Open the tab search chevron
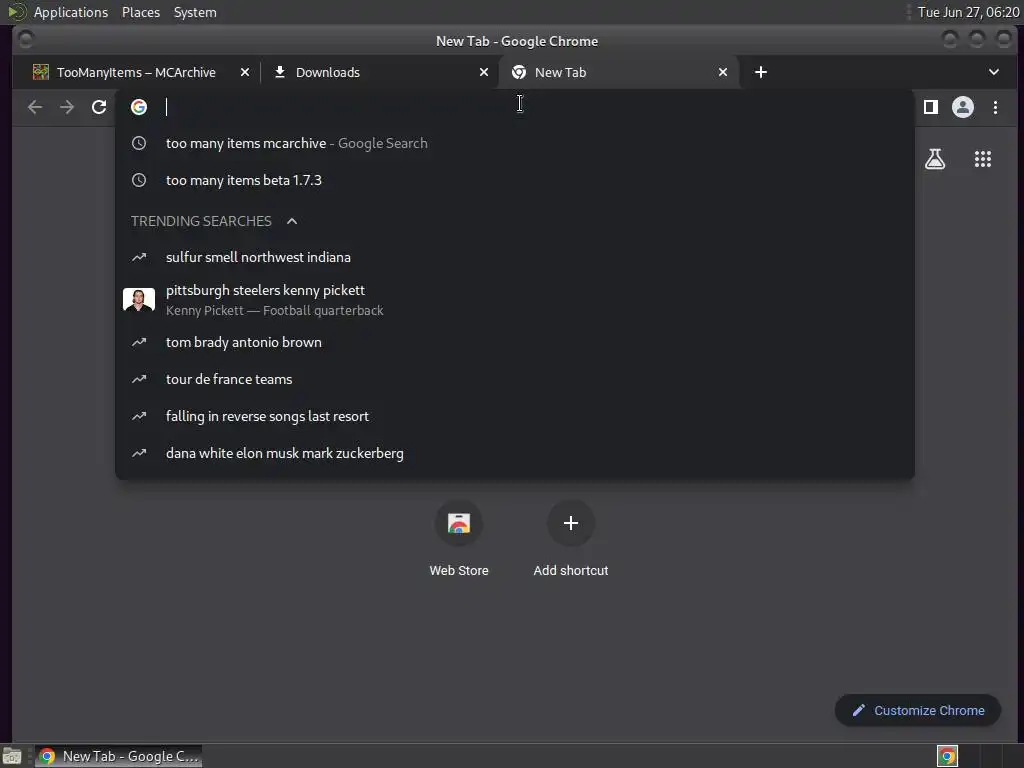Image resolution: width=1024 pixels, height=768 pixels. click(x=993, y=72)
